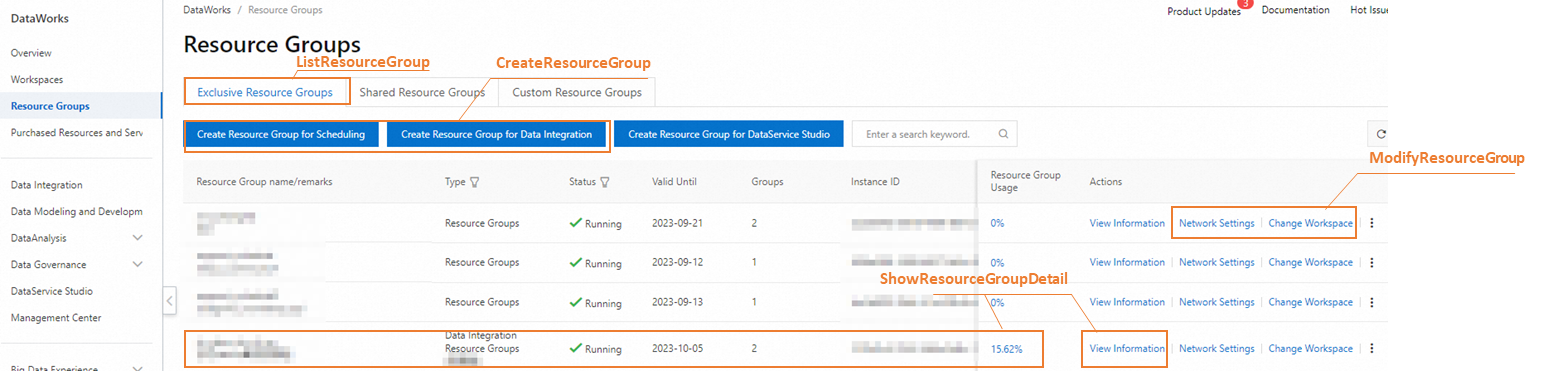Viewport: 1541px width, 371px height.
Task: Click the 15.62% usage value
Action: pos(1006,349)
